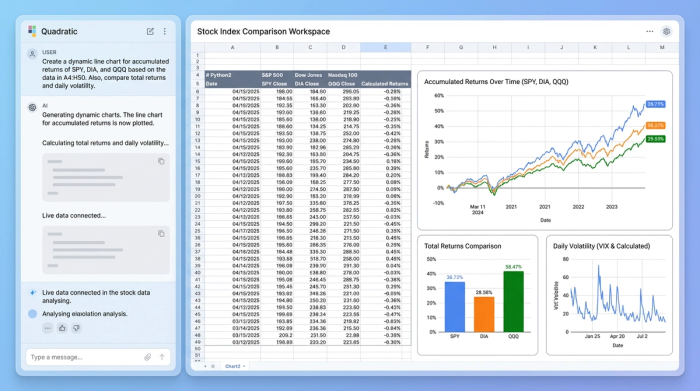Open the workspace ellipsis menu
The image size is (700, 391).
650,31
